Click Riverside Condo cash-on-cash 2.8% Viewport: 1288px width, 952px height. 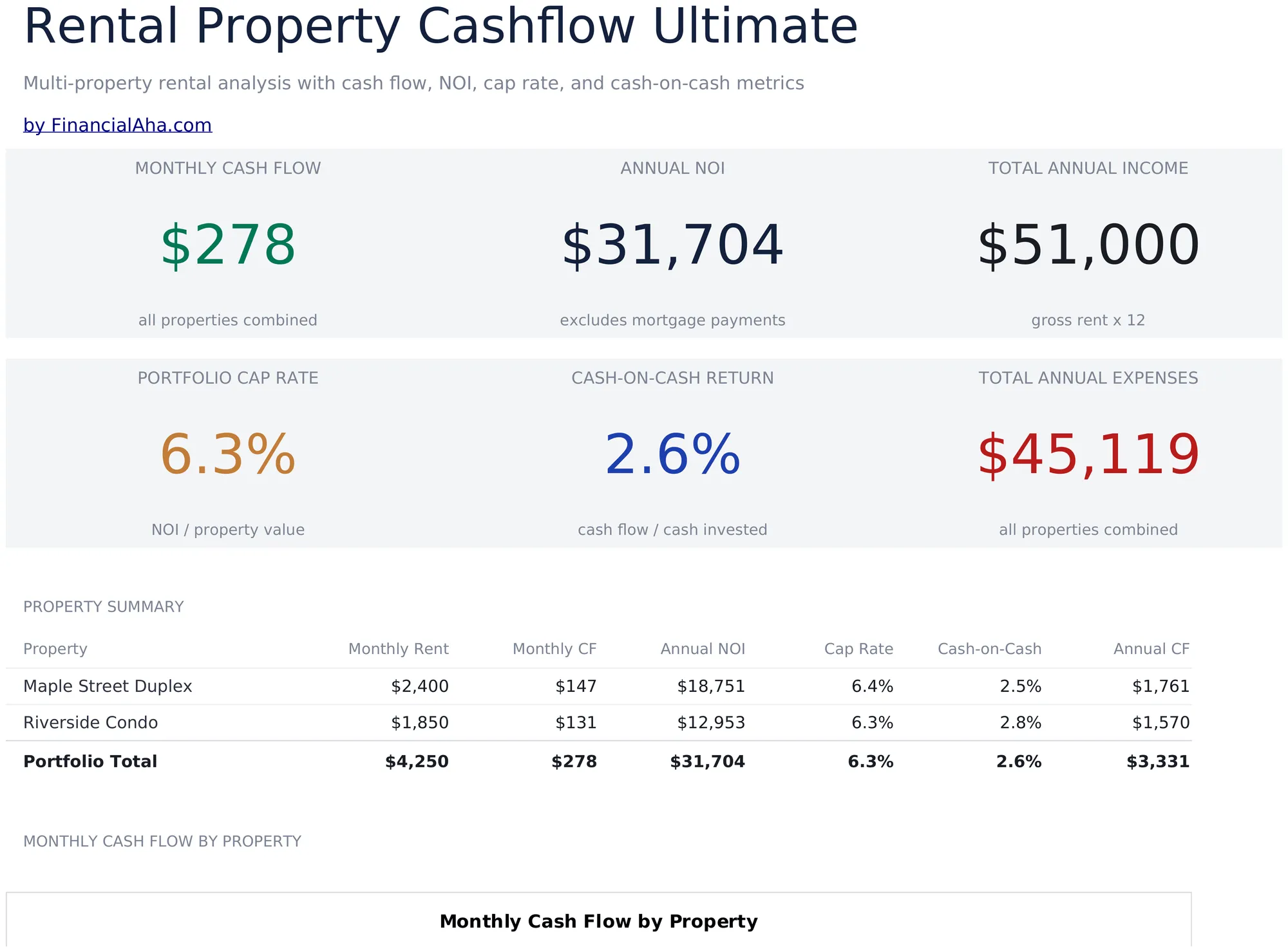(1020, 722)
